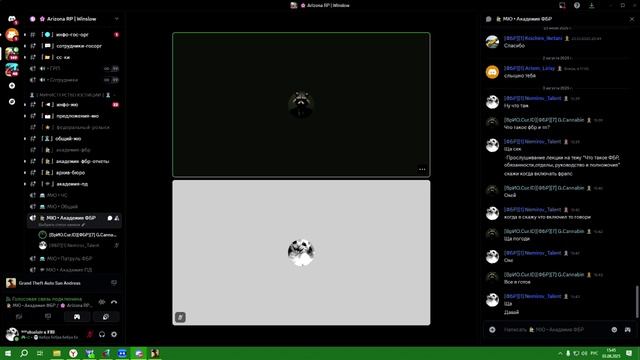
Task: Close the МЮ • Академия ФБР chat panel
Action: click(x=631, y=19)
